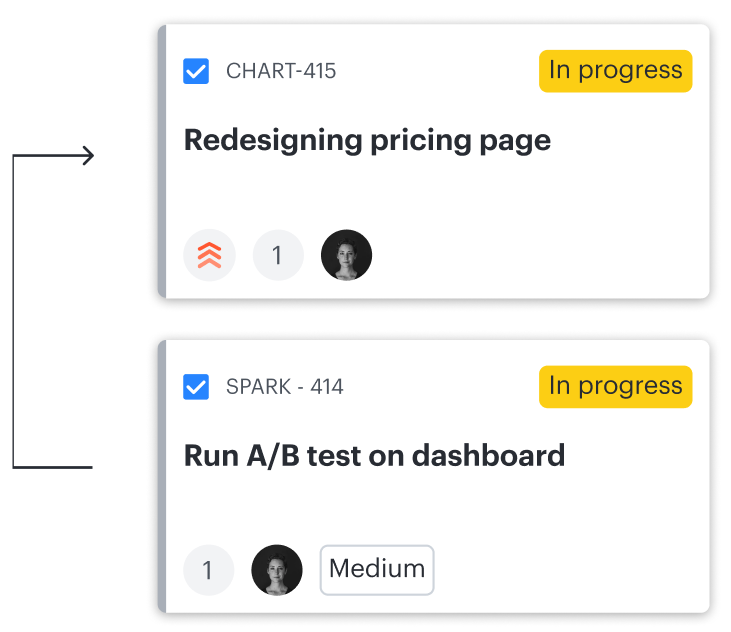Open the In progress status on CHART-415 card
731x632 pixels.
click(x=615, y=71)
